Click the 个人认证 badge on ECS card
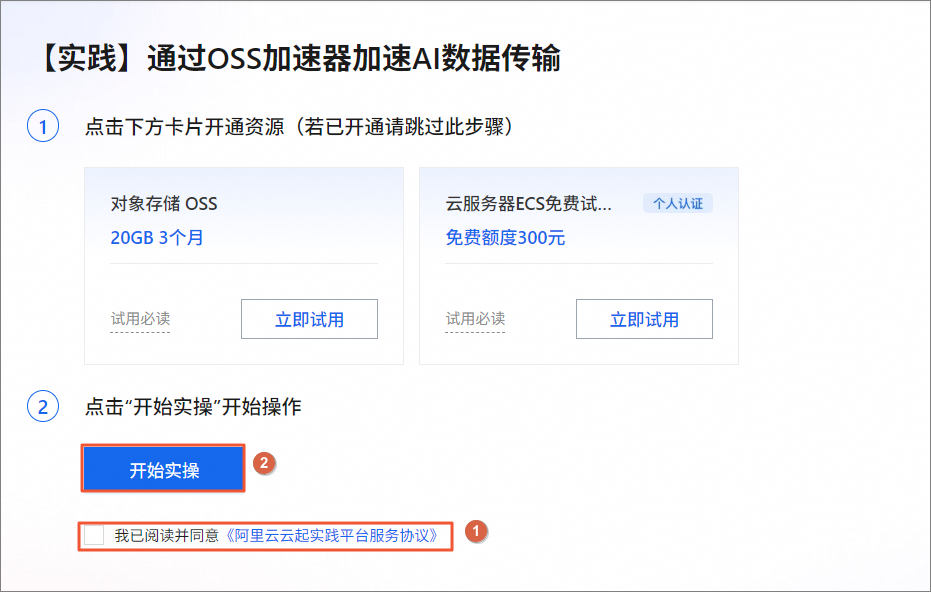 tap(678, 204)
